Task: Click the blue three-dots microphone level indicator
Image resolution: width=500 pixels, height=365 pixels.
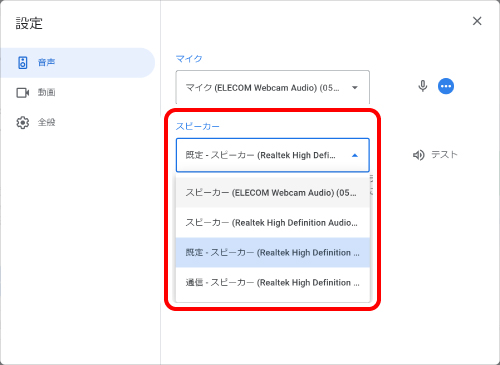Action: pyautogui.click(x=446, y=86)
